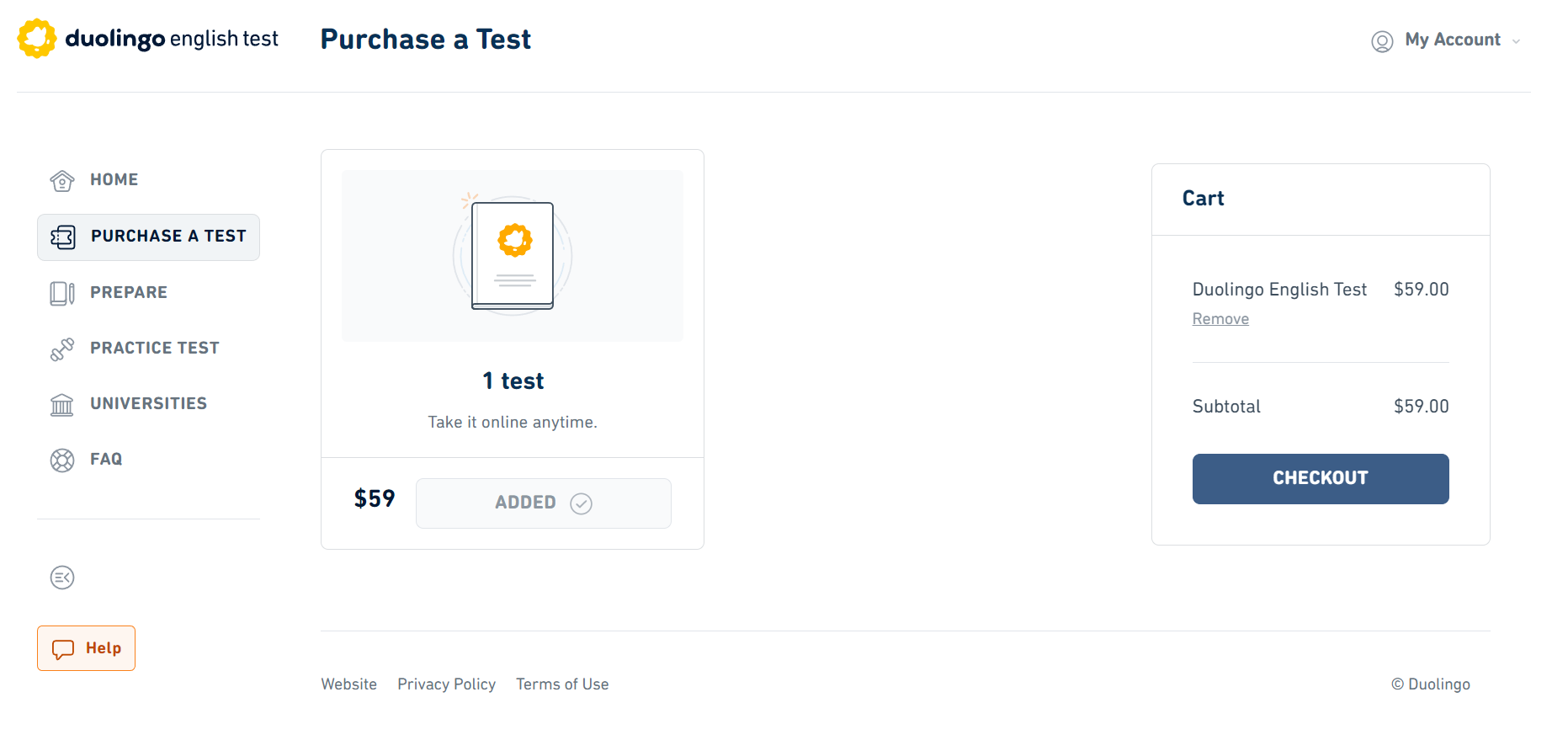Click the My Account profile icon
The image size is (1568, 740).
pyautogui.click(x=1382, y=40)
